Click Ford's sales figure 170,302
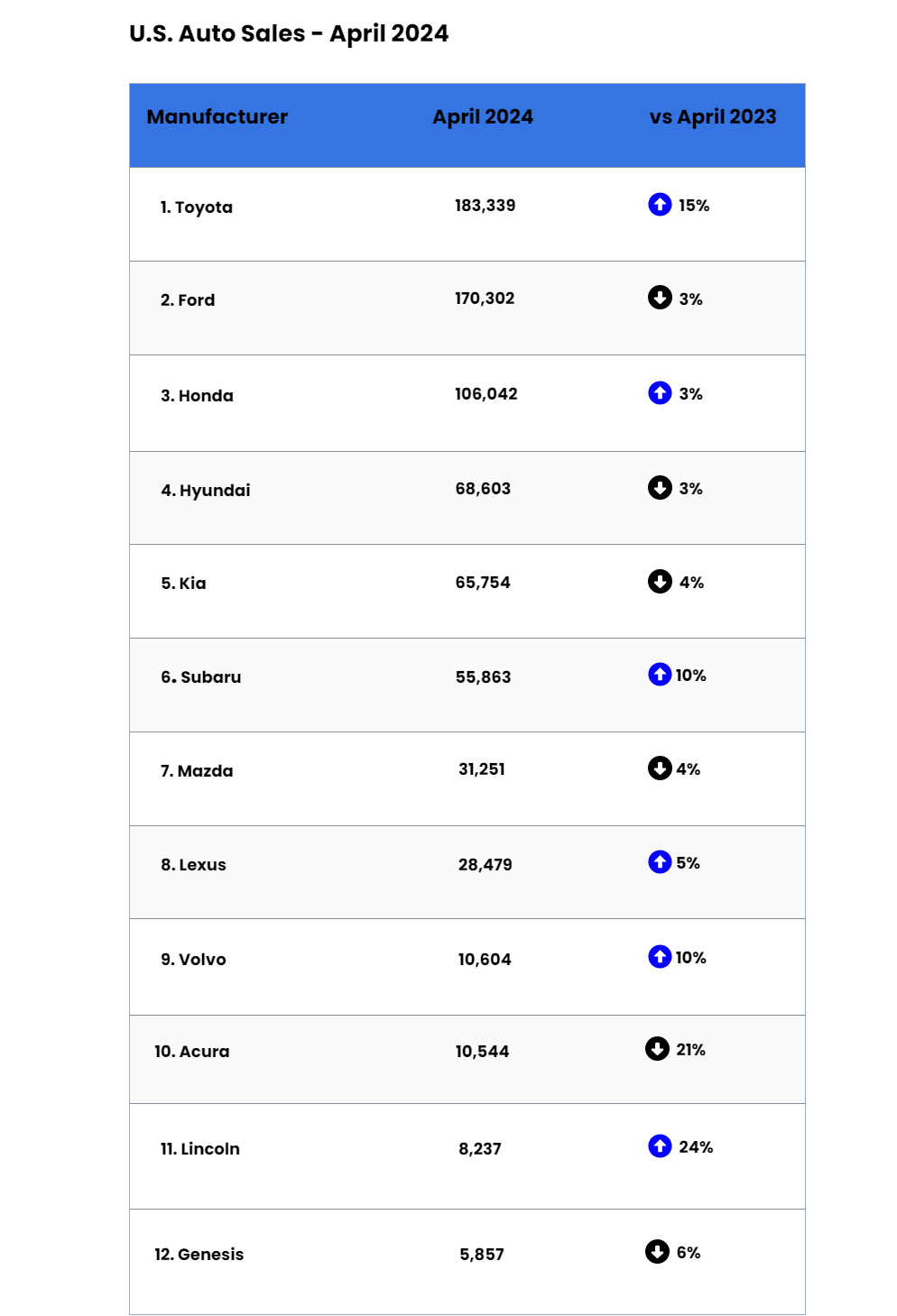The width and height of the screenshot is (897, 1316). pos(485,299)
